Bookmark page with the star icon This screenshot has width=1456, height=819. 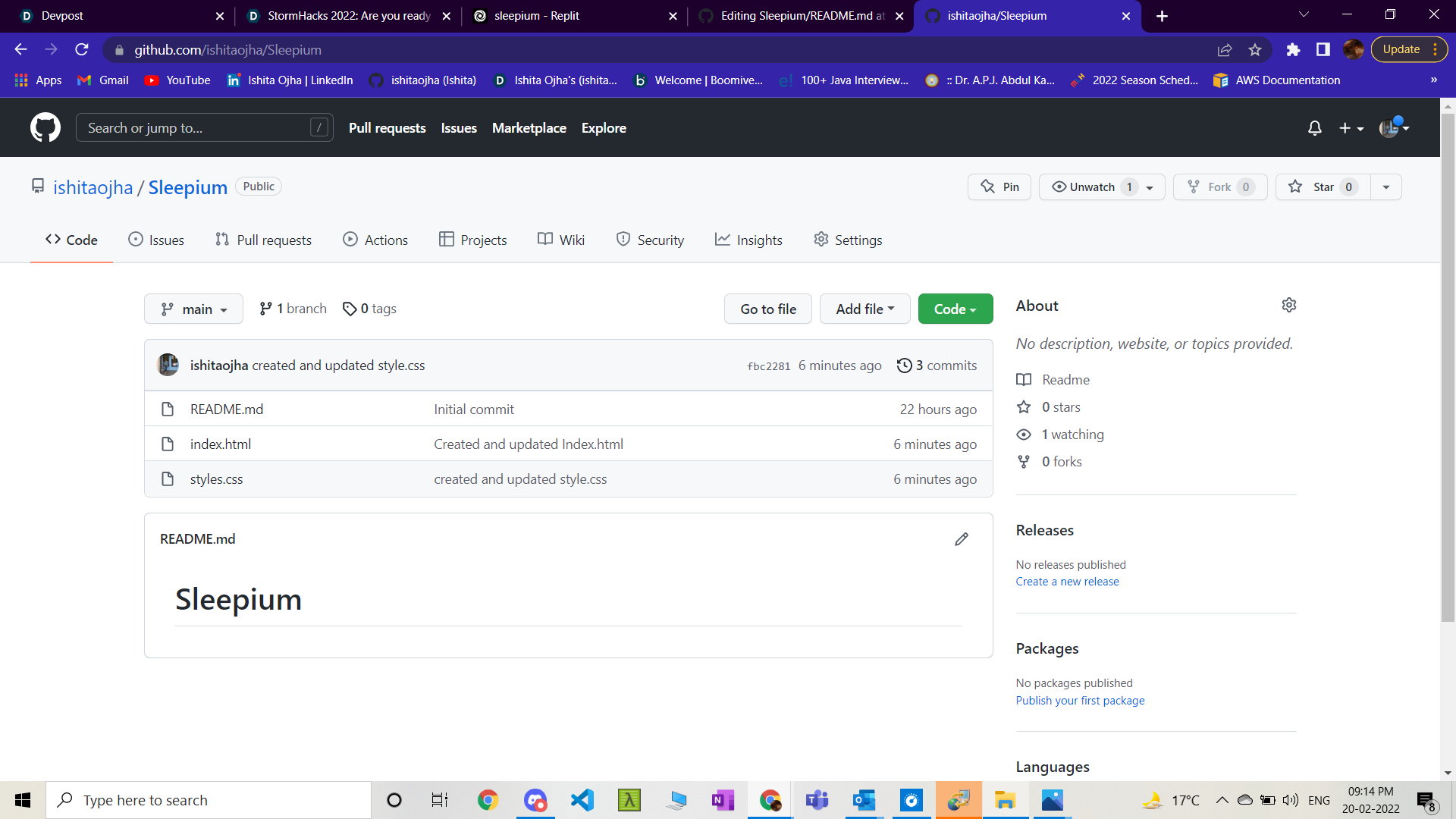click(1255, 50)
